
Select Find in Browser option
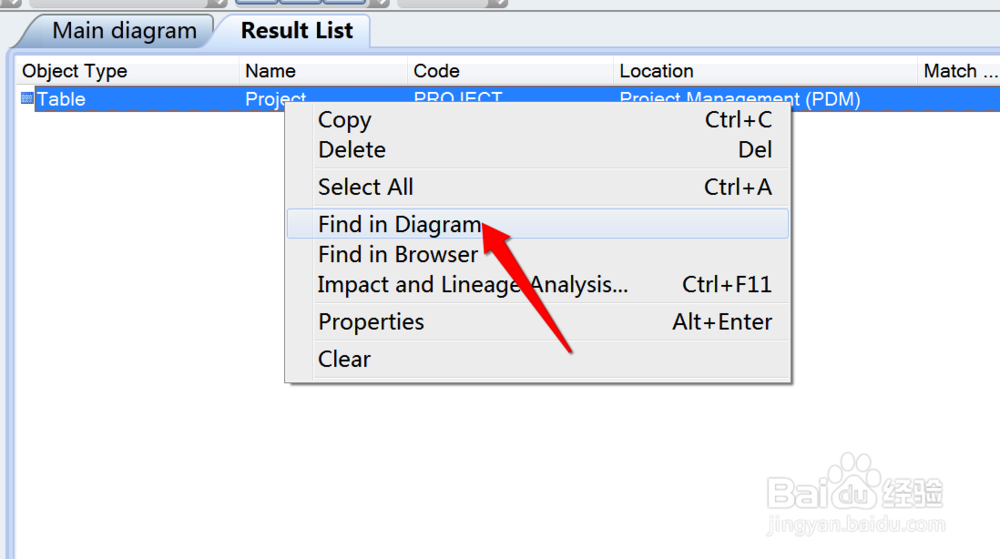pos(398,254)
